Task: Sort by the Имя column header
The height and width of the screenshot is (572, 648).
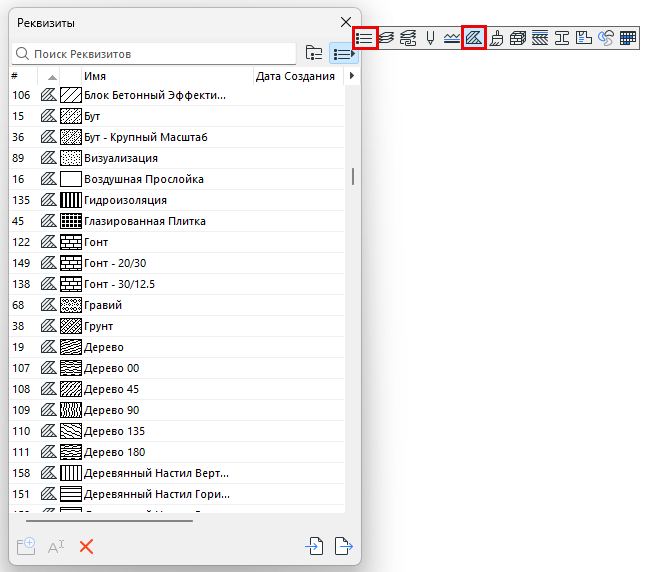Action: 167,76
